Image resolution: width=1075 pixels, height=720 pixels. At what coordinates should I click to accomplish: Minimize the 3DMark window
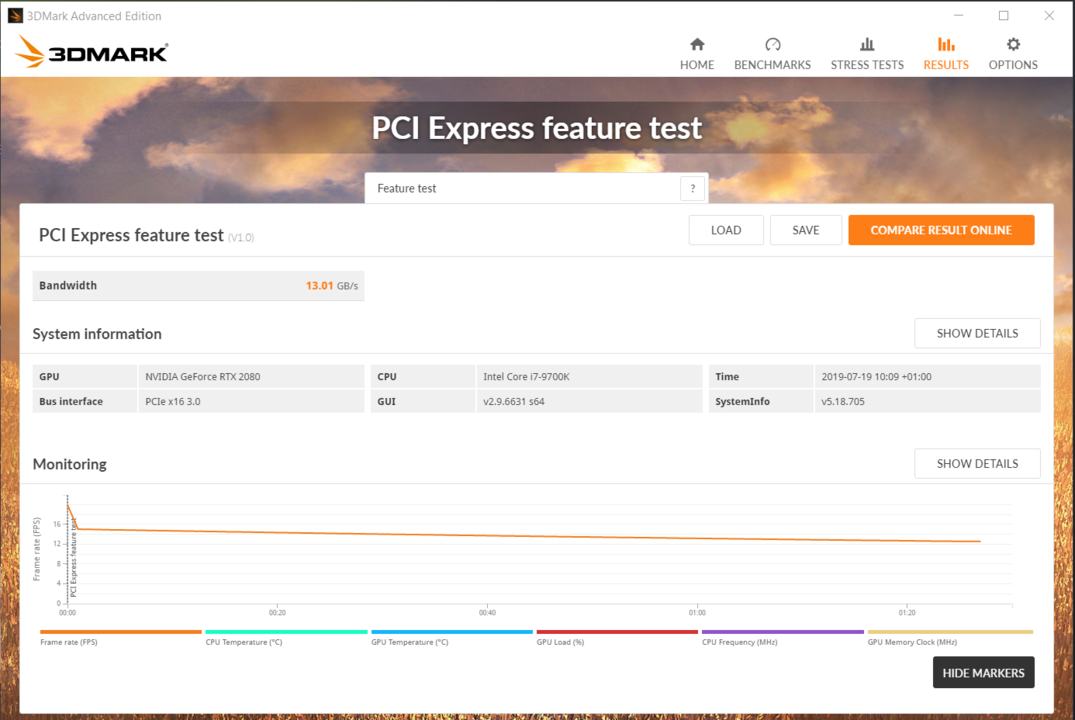click(x=958, y=15)
